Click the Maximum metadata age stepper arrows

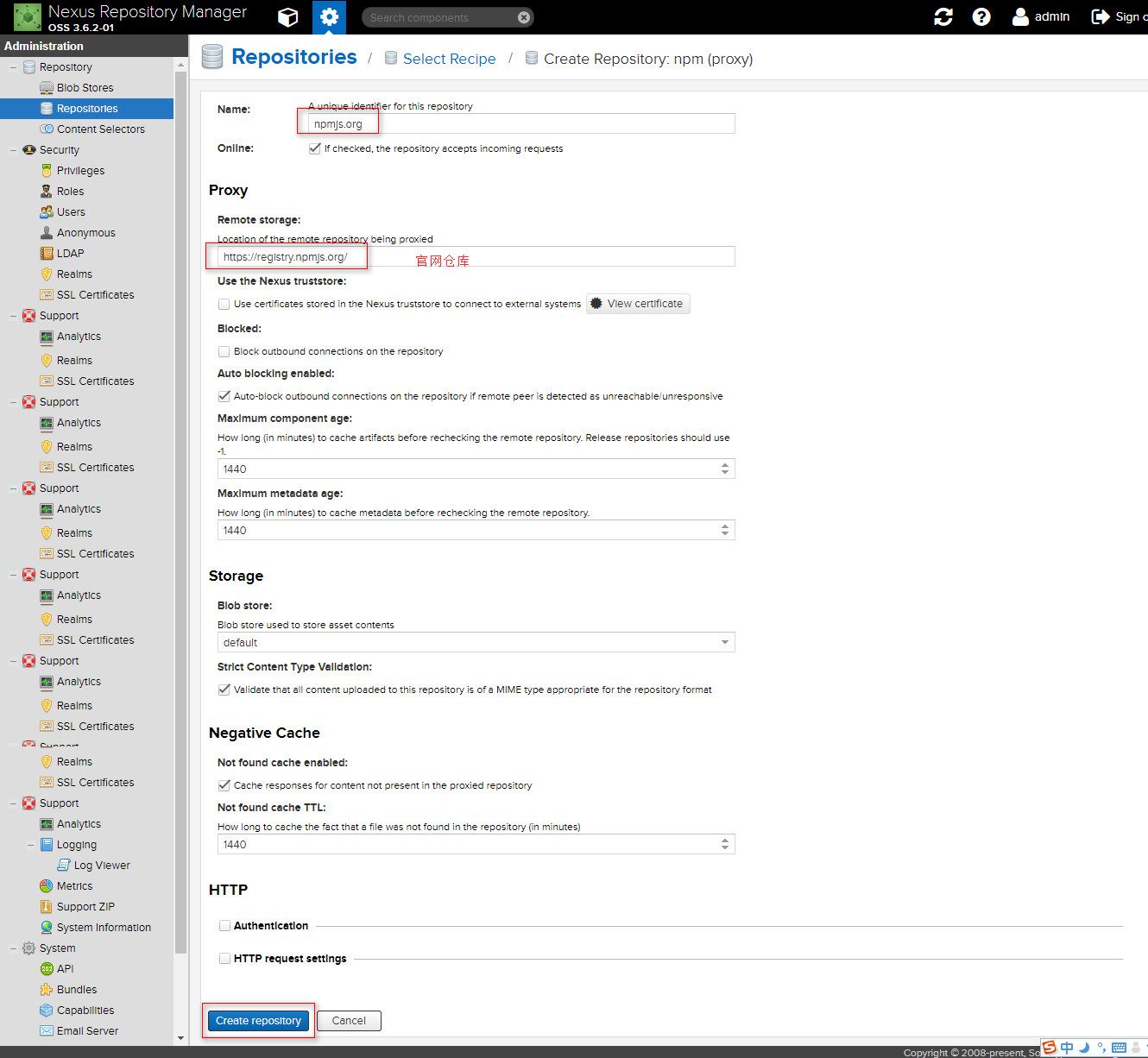[725, 530]
